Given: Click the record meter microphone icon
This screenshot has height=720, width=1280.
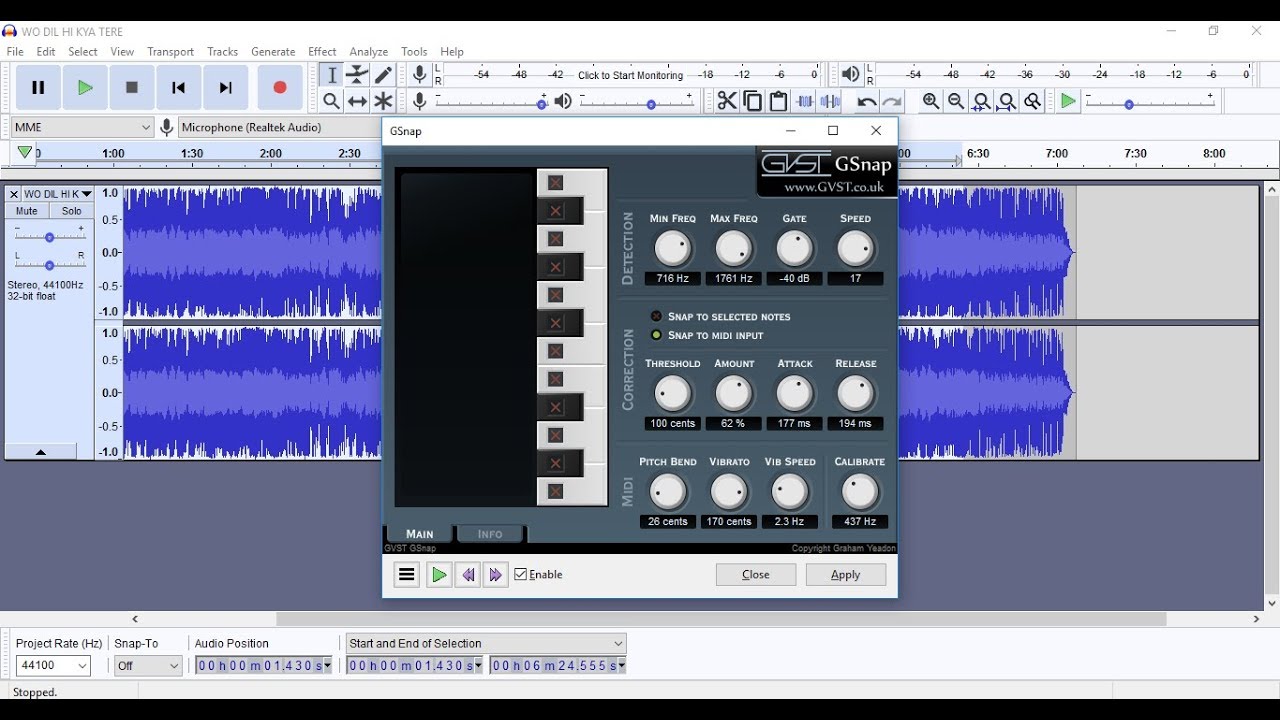Looking at the screenshot, I should pyautogui.click(x=420, y=75).
